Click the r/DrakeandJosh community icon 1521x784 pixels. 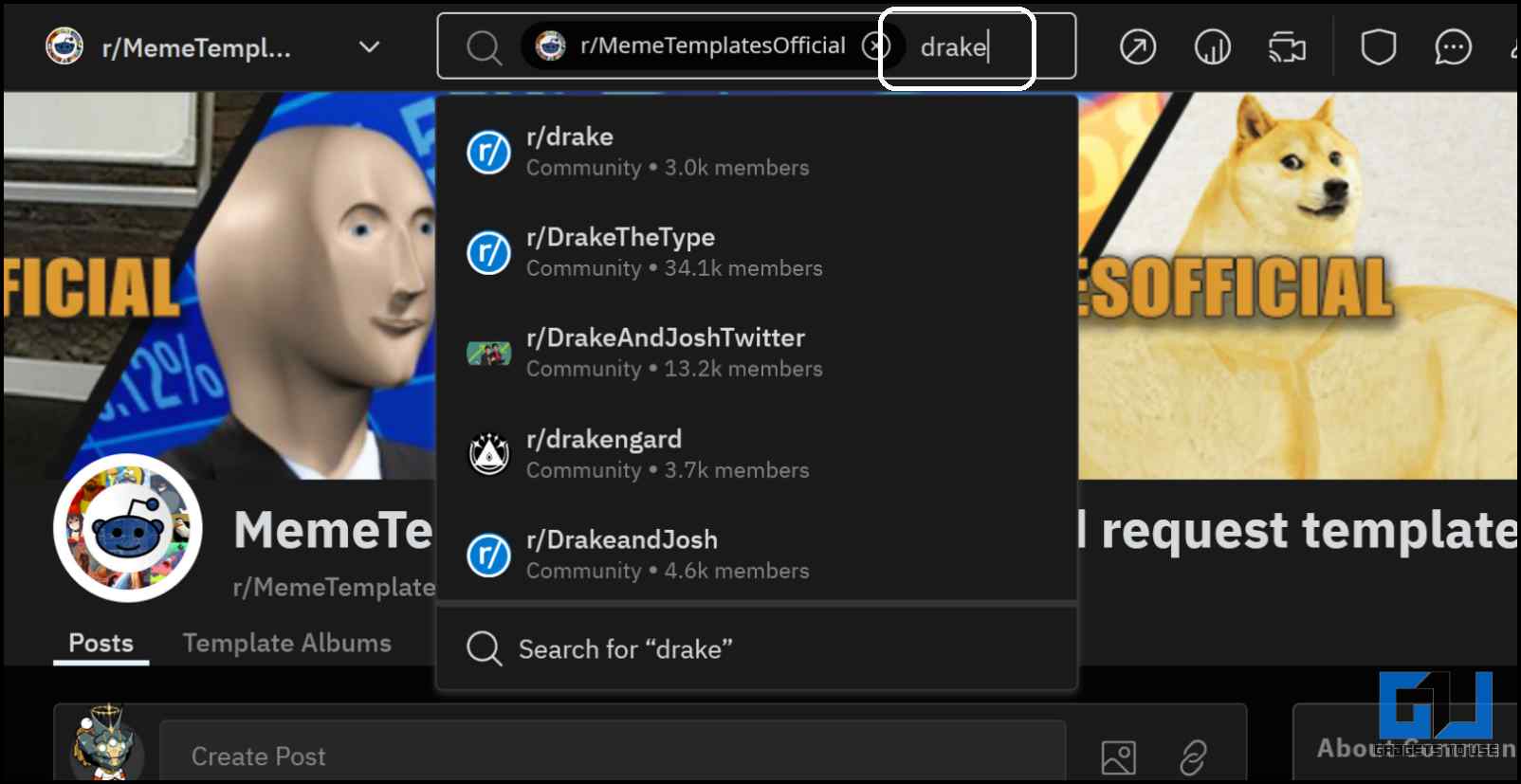489,556
